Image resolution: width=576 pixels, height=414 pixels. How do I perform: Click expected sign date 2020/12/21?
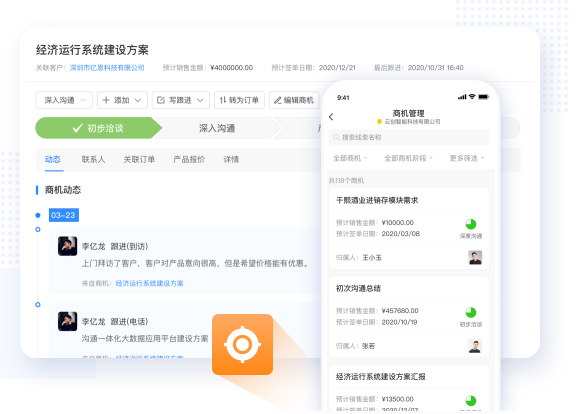[337, 68]
